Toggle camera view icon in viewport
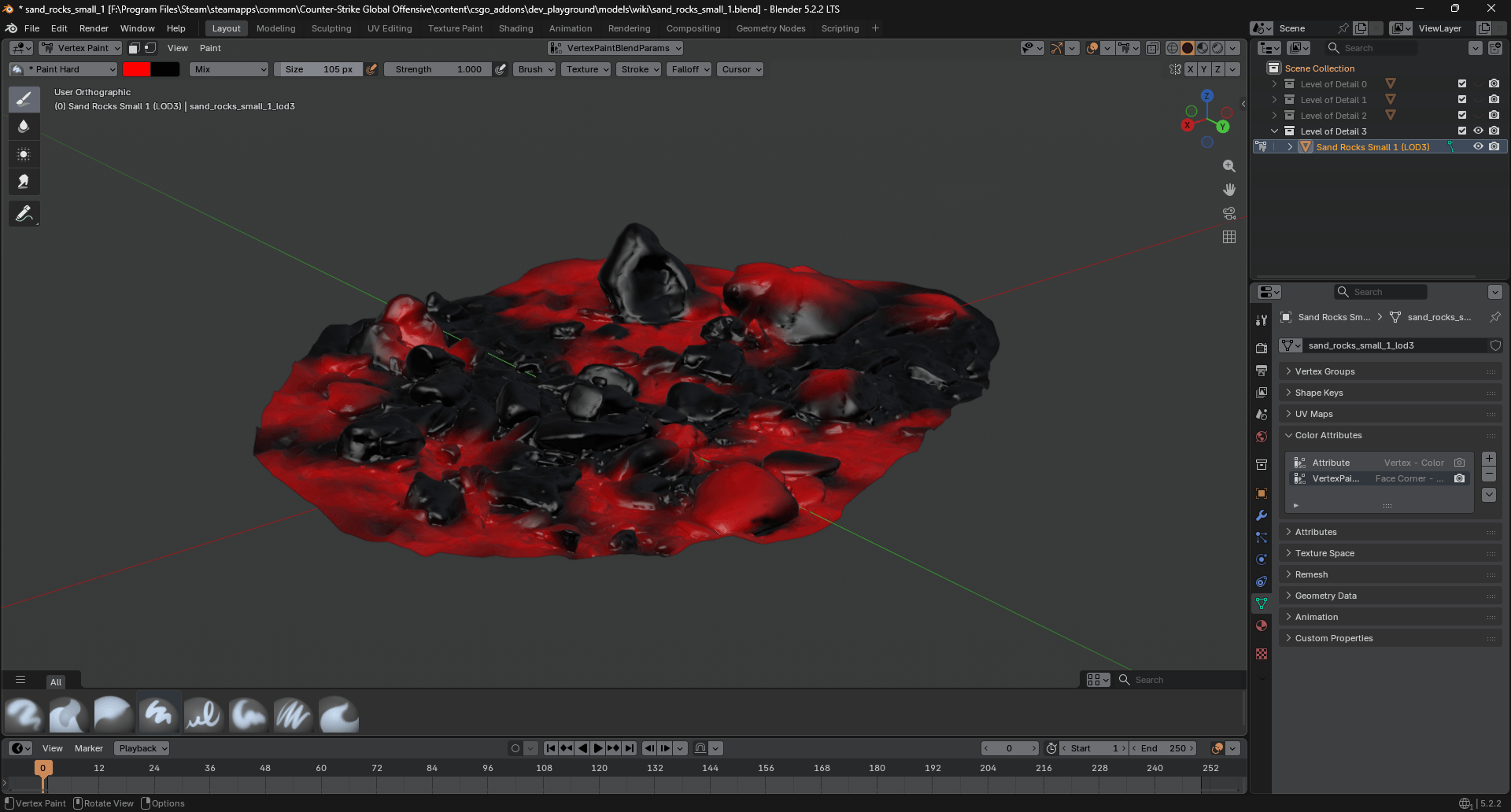The width and height of the screenshot is (1511, 812). 1229,213
